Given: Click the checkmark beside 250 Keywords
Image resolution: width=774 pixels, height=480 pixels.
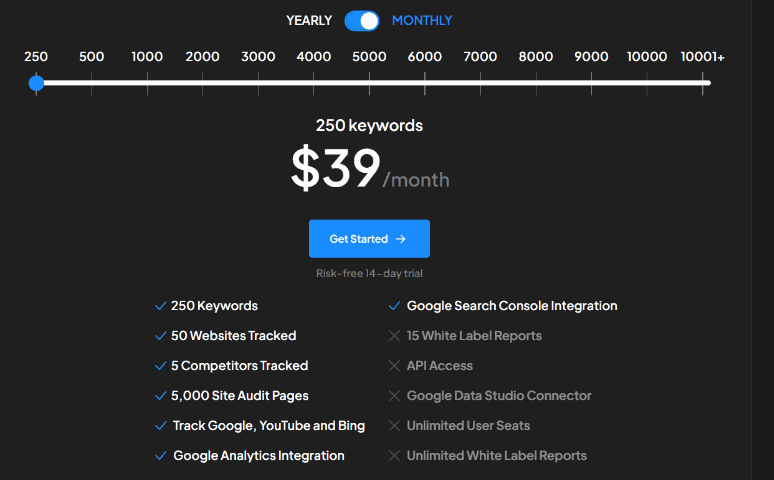Looking at the screenshot, I should (160, 306).
